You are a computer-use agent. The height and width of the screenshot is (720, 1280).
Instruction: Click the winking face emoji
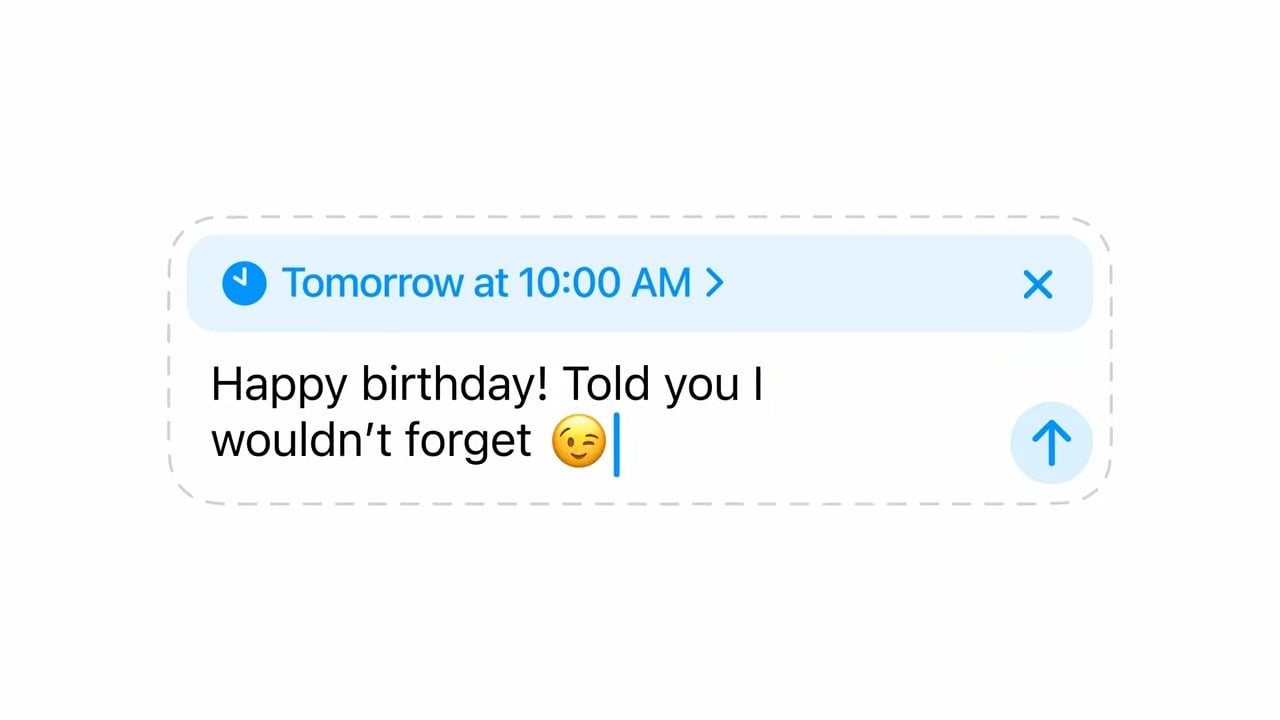pos(579,441)
